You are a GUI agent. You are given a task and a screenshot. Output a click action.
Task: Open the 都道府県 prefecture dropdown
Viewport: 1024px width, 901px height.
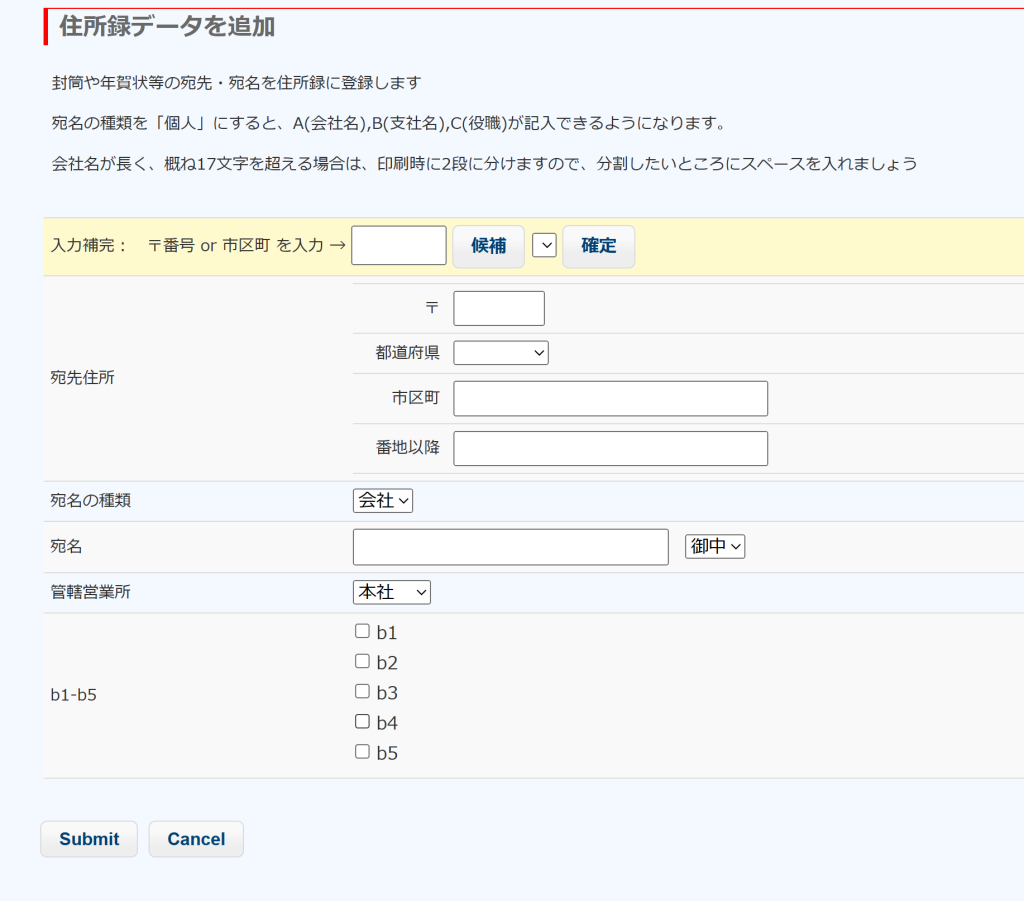tap(500, 352)
